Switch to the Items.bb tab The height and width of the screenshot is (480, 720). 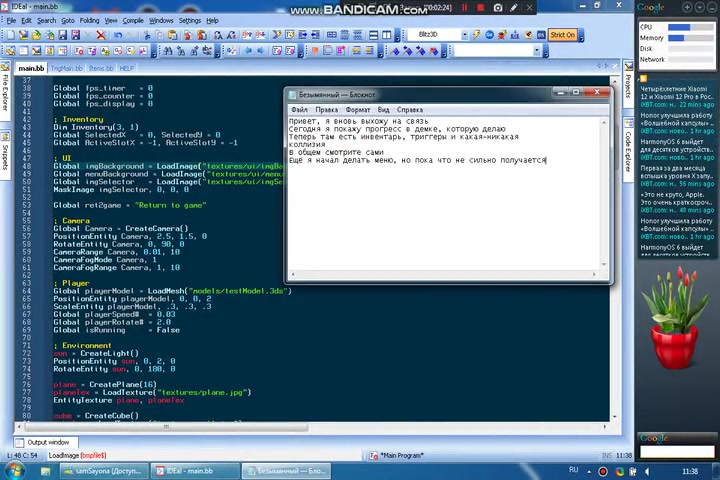(x=100, y=68)
